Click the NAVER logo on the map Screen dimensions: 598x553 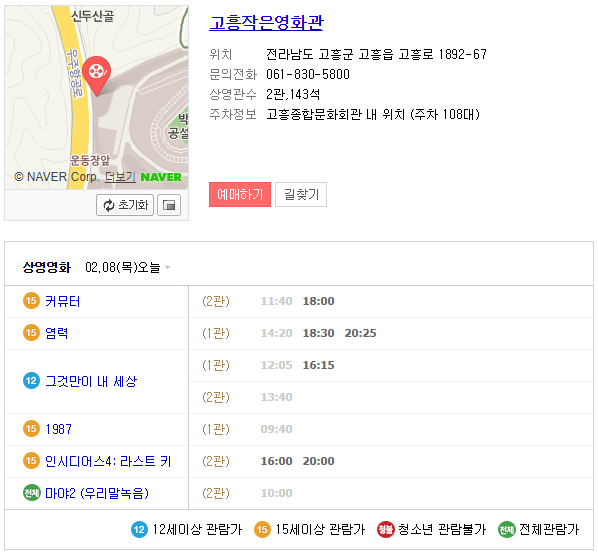(x=161, y=177)
